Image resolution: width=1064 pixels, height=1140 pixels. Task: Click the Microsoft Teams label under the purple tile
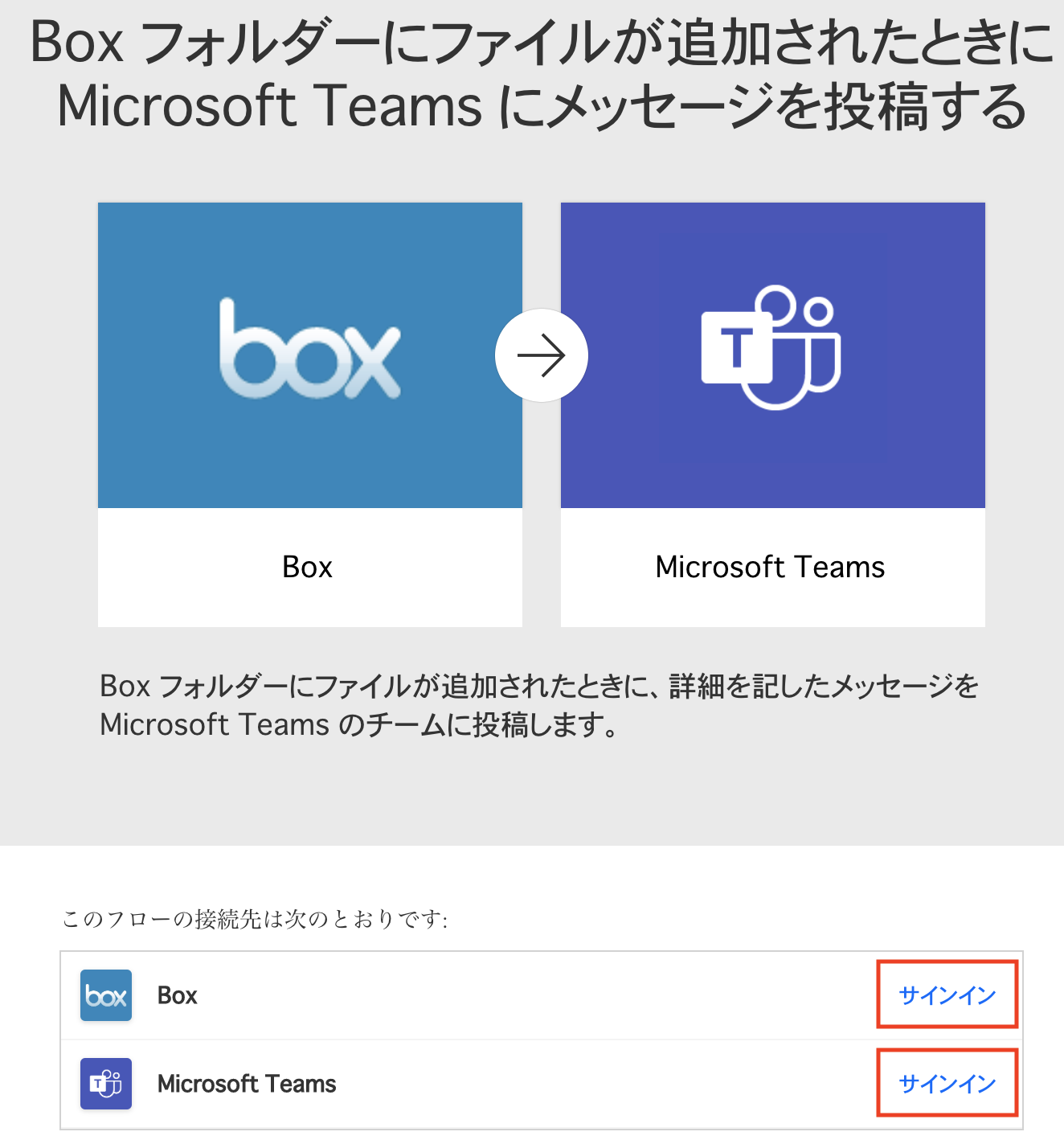770,567
